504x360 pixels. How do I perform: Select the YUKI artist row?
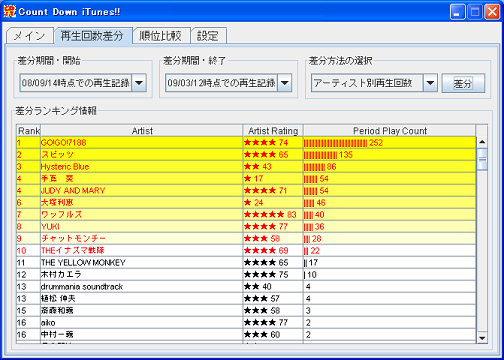[246, 227]
